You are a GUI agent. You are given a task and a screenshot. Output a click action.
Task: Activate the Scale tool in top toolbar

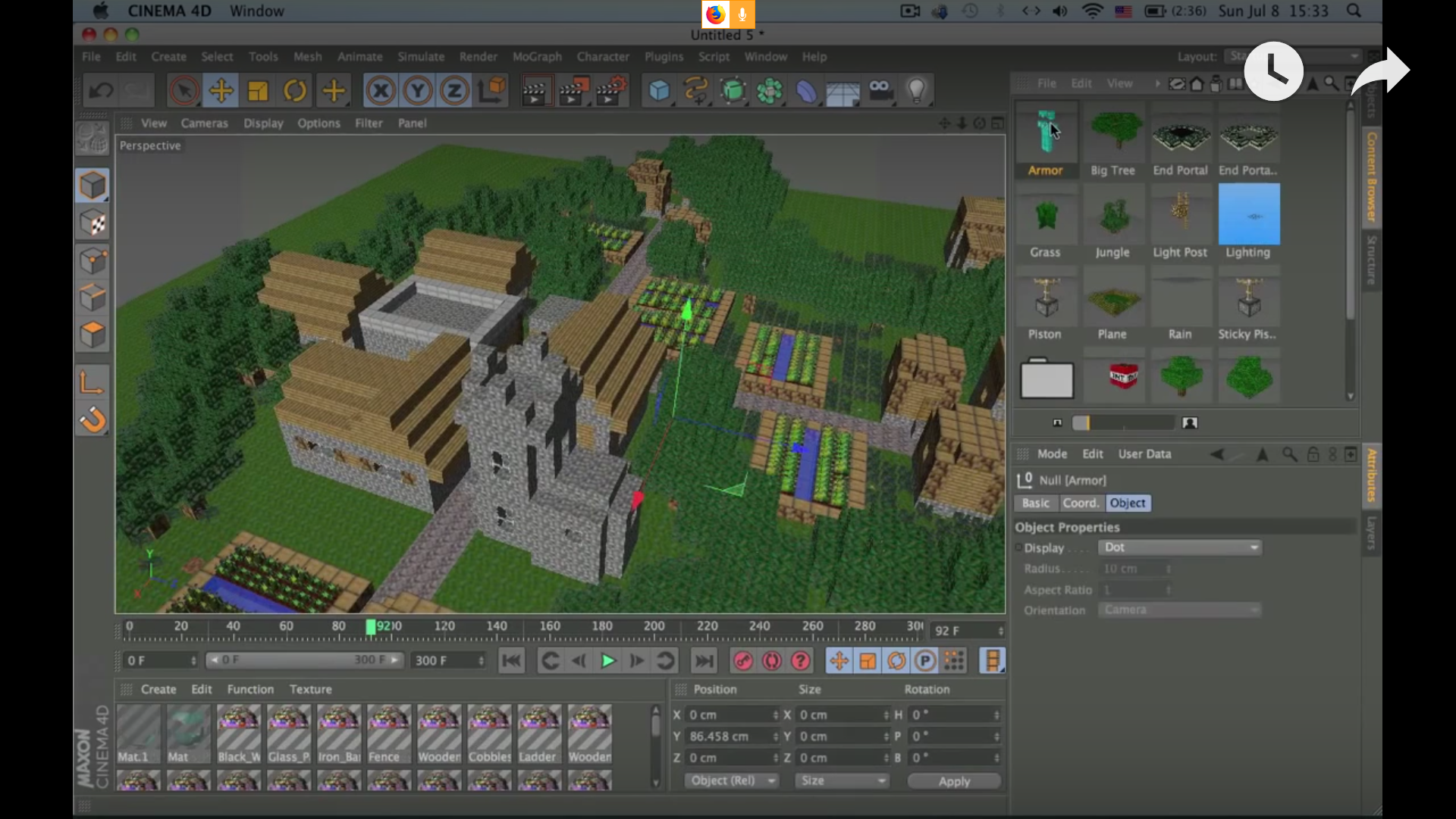point(258,91)
